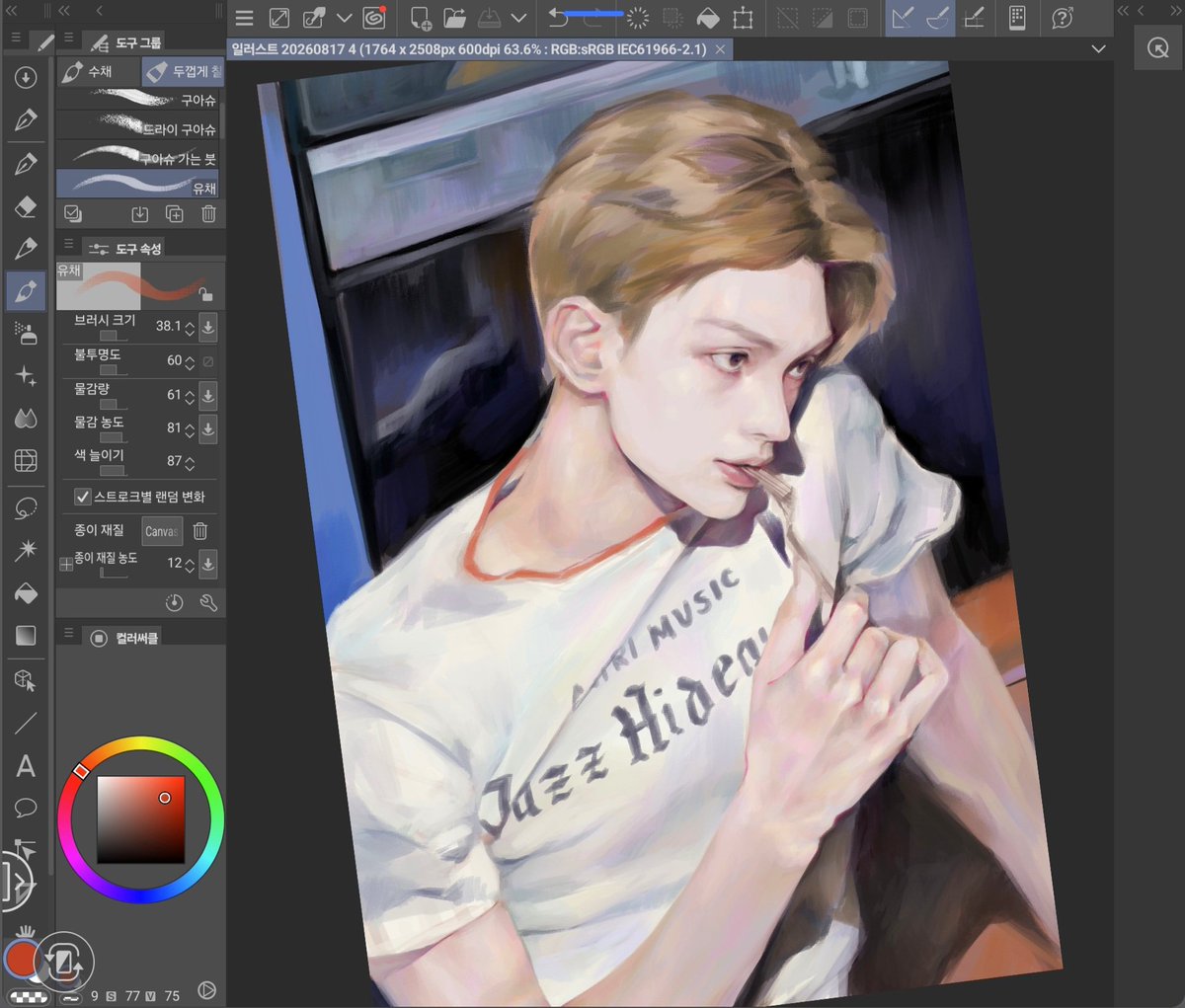Select the Eraser tool
The image size is (1185, 1008).
[x=26, y=205]
